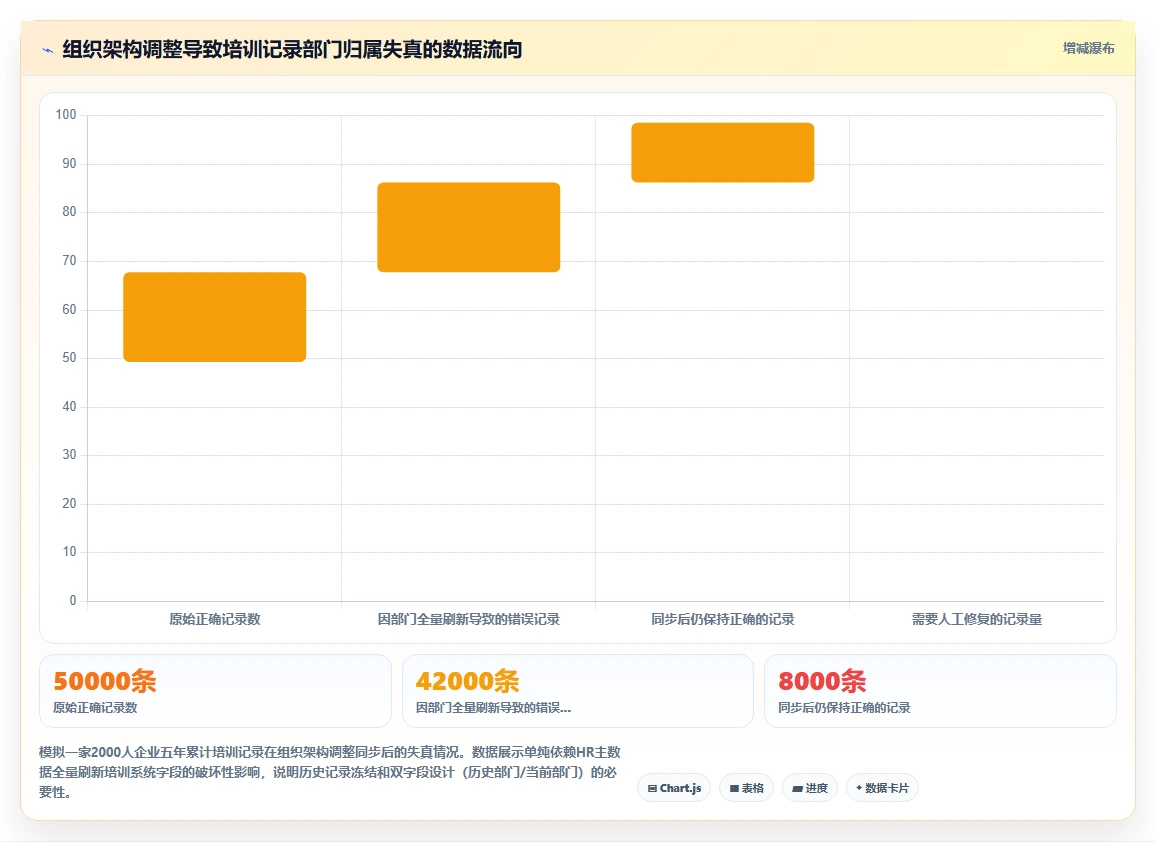The height and width of the screenshot is (842, 1156).
Task: Click the y-axis value 80
Action: [69, 212]
